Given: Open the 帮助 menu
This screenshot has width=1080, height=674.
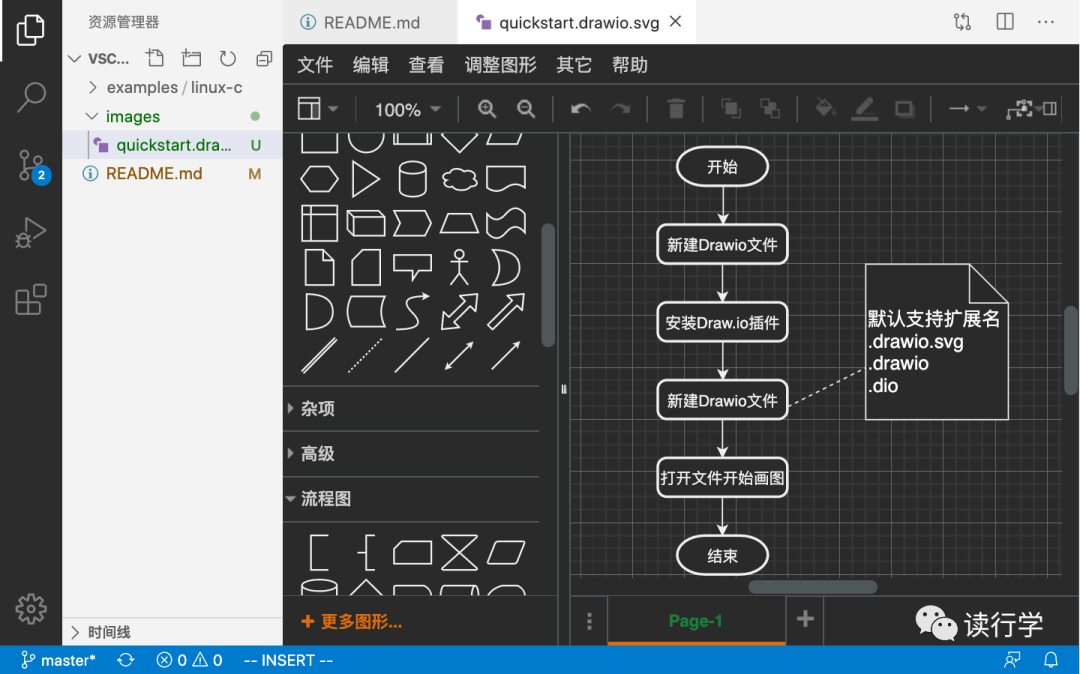Looking at the screenshot, I should coord(630,65).
